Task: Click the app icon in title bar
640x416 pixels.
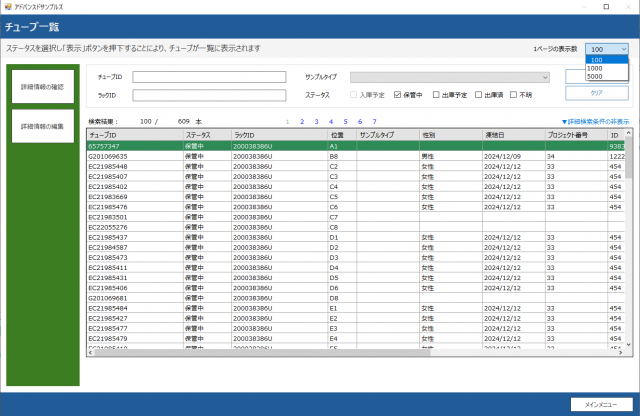Action: pos(7,6)
